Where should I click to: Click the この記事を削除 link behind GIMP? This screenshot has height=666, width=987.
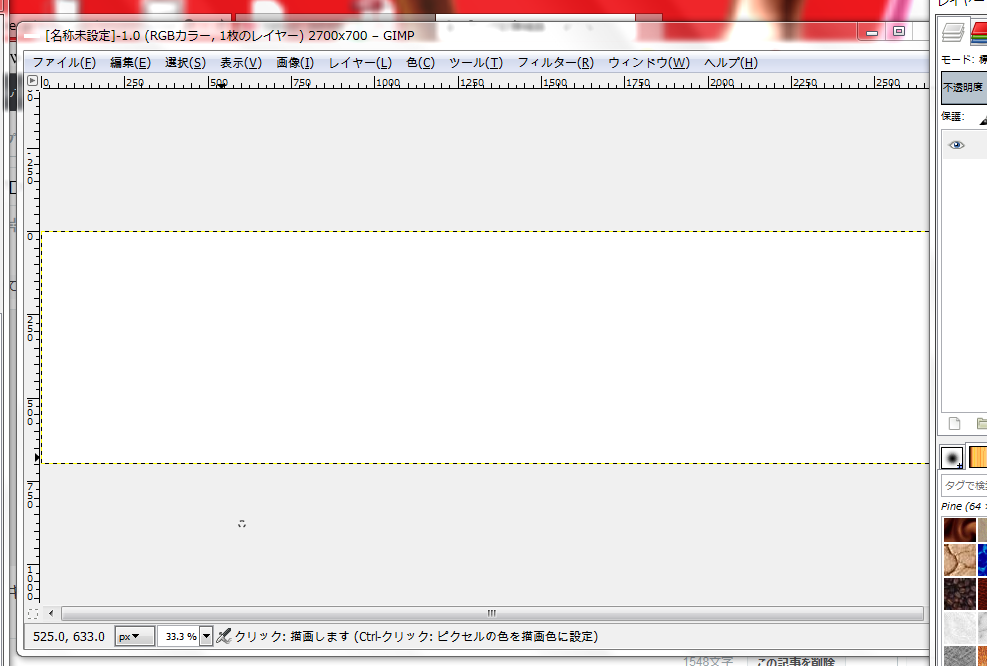coord(795,661)
